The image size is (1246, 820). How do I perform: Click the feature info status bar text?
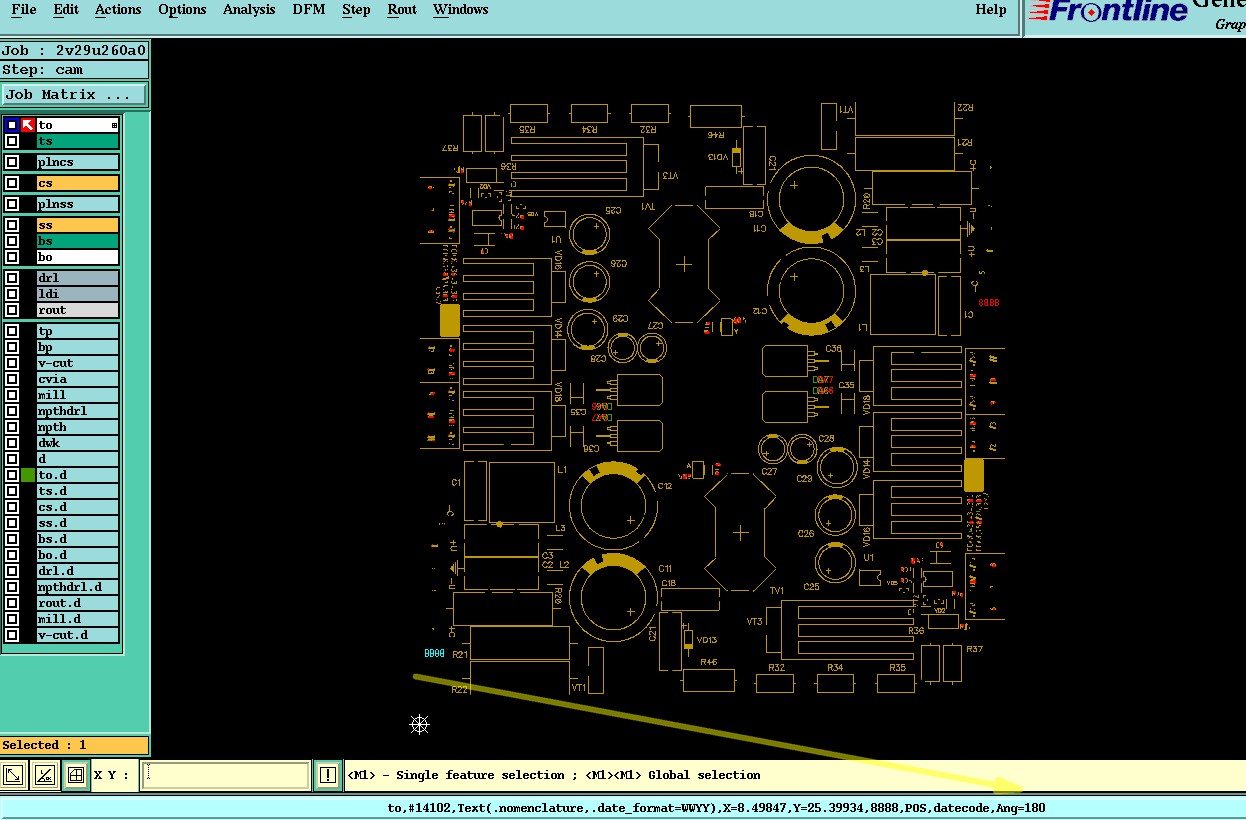pos(716,808)
